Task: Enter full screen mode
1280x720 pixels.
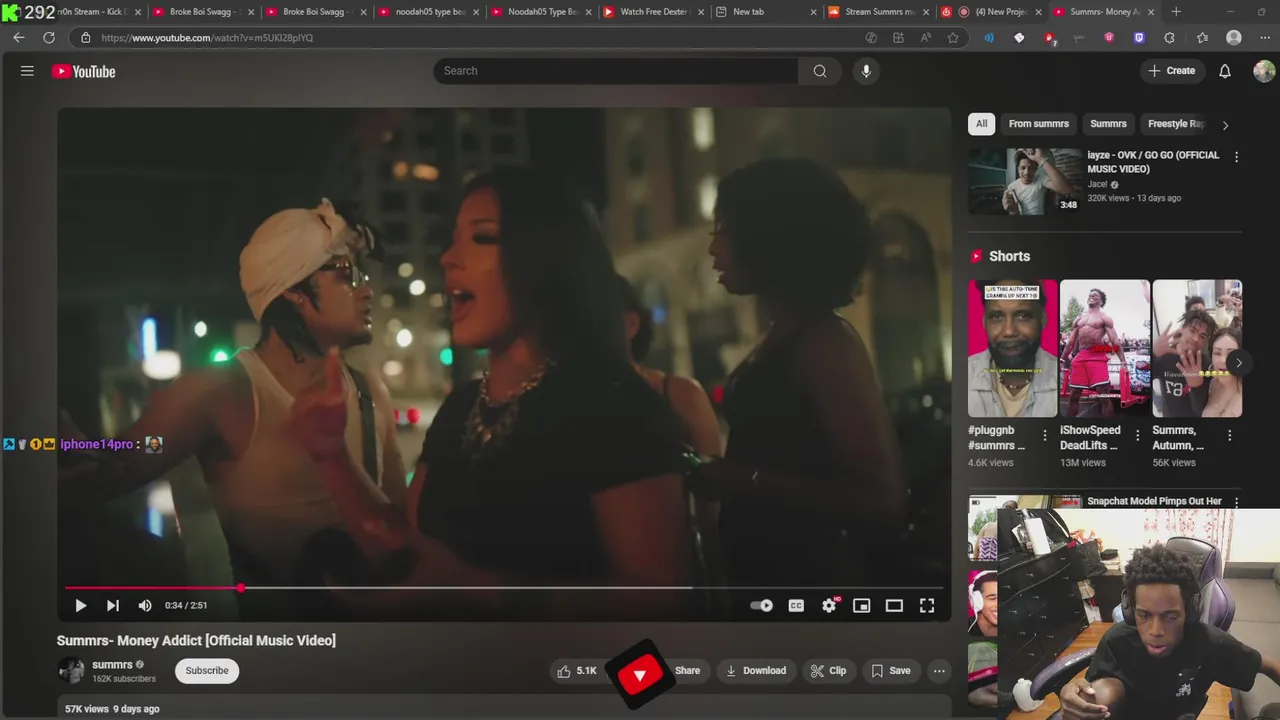Action: coord(927,605)
